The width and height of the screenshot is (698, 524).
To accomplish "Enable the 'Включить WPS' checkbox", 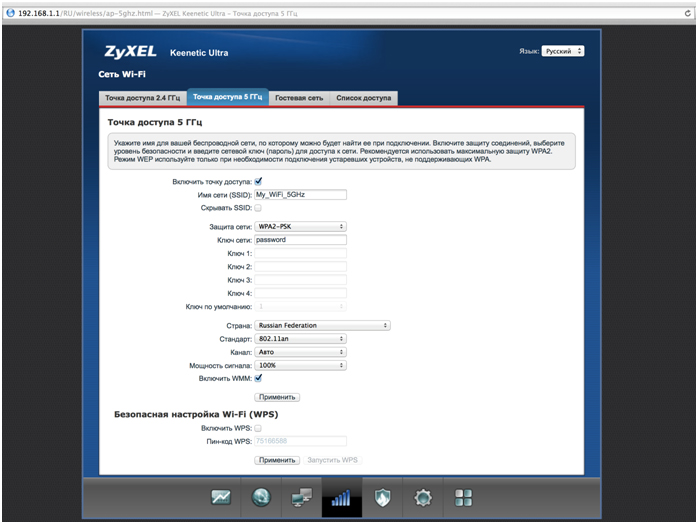I will (x=258, y=428).
